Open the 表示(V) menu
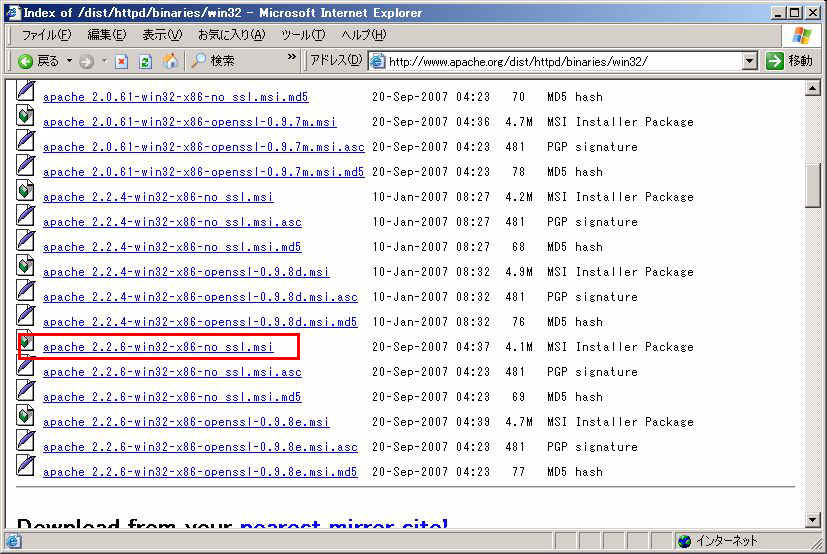Image resolution: width=827 pixels, height=554 pixels. 162,35
